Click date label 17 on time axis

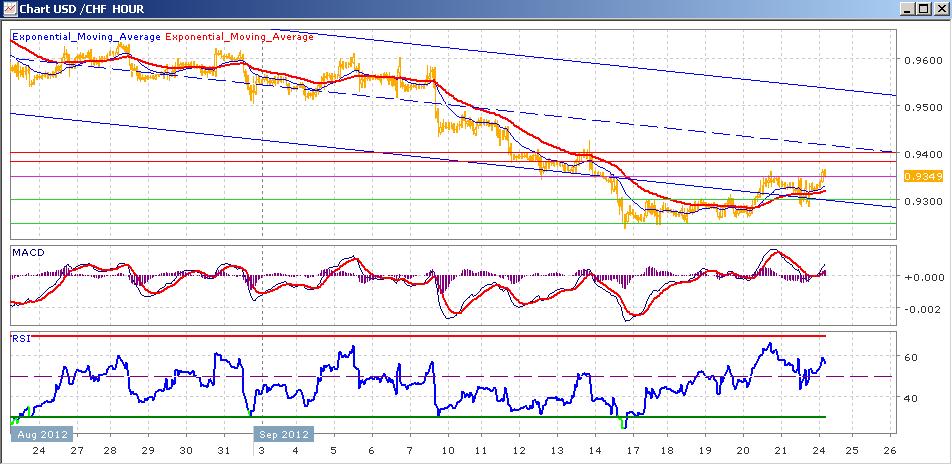click(633, 452)
